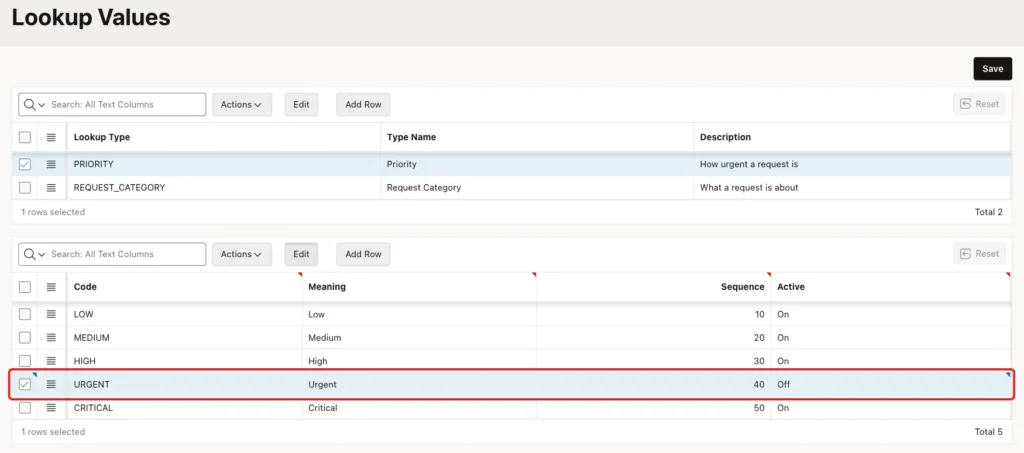Select all rows via Code grid header checkbox

25,287
